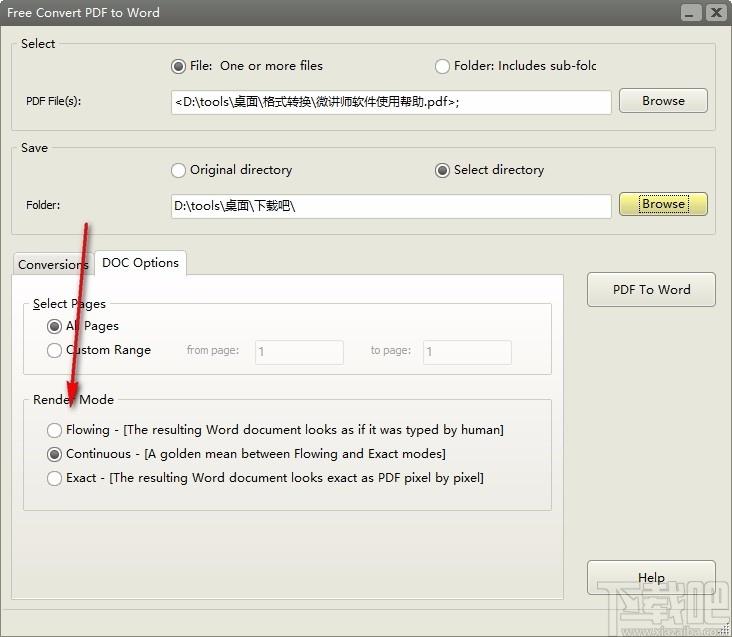Click into the PDF File(s) path field
732x637 pixels.
[391, 102]
